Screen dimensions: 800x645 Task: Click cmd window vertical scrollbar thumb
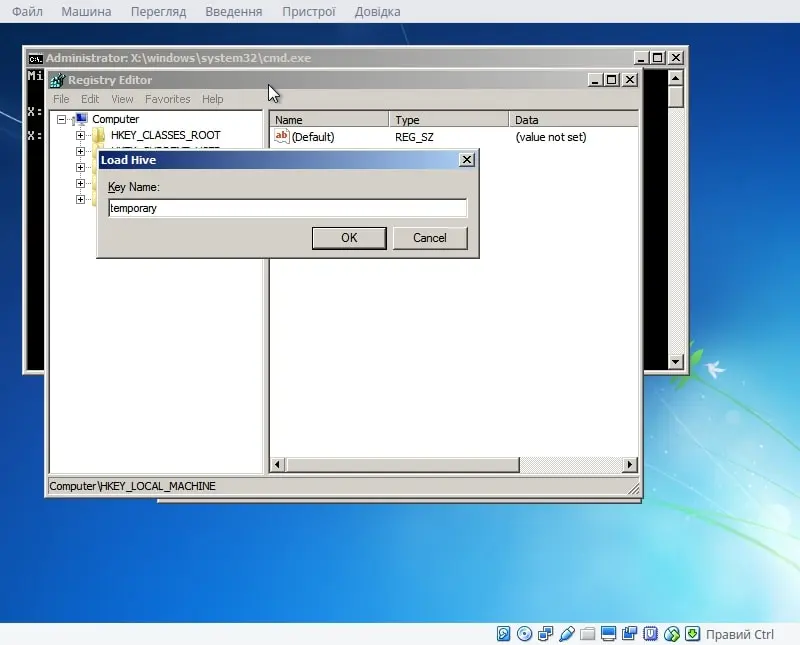[x=676, y=97]
